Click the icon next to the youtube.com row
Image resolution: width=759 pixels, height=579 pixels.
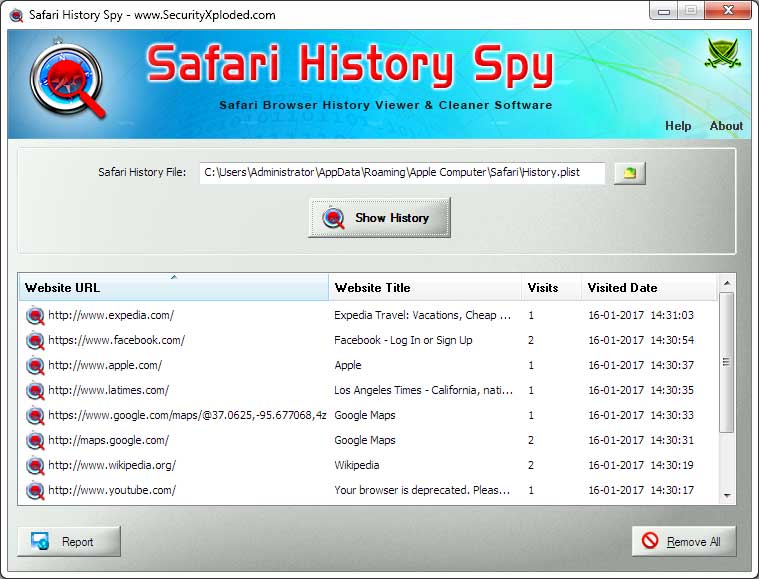pos(35,490)
